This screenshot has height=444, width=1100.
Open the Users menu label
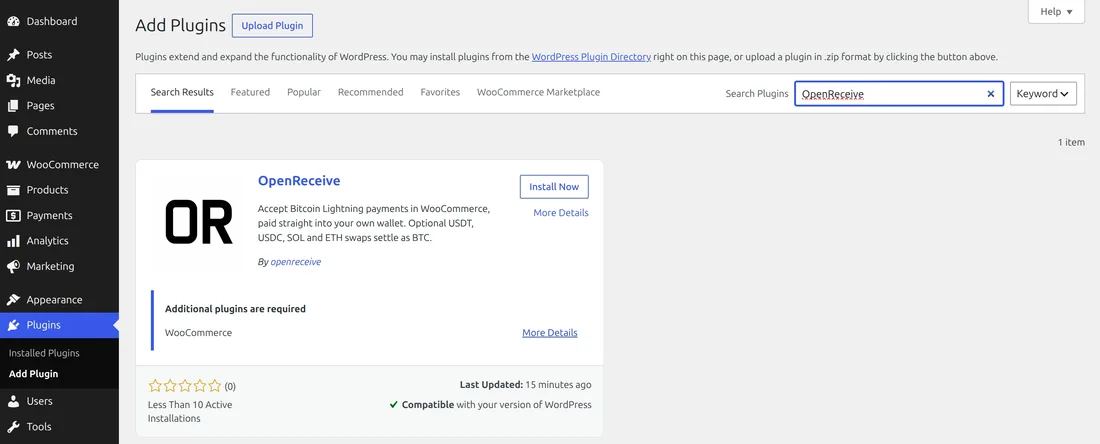(39, 401)
